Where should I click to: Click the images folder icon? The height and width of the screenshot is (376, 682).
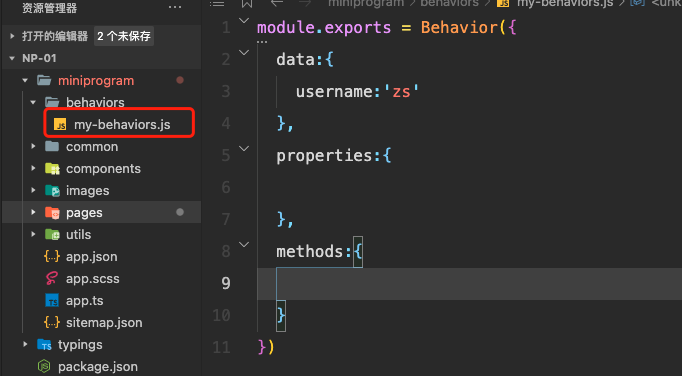click(52, 191)
